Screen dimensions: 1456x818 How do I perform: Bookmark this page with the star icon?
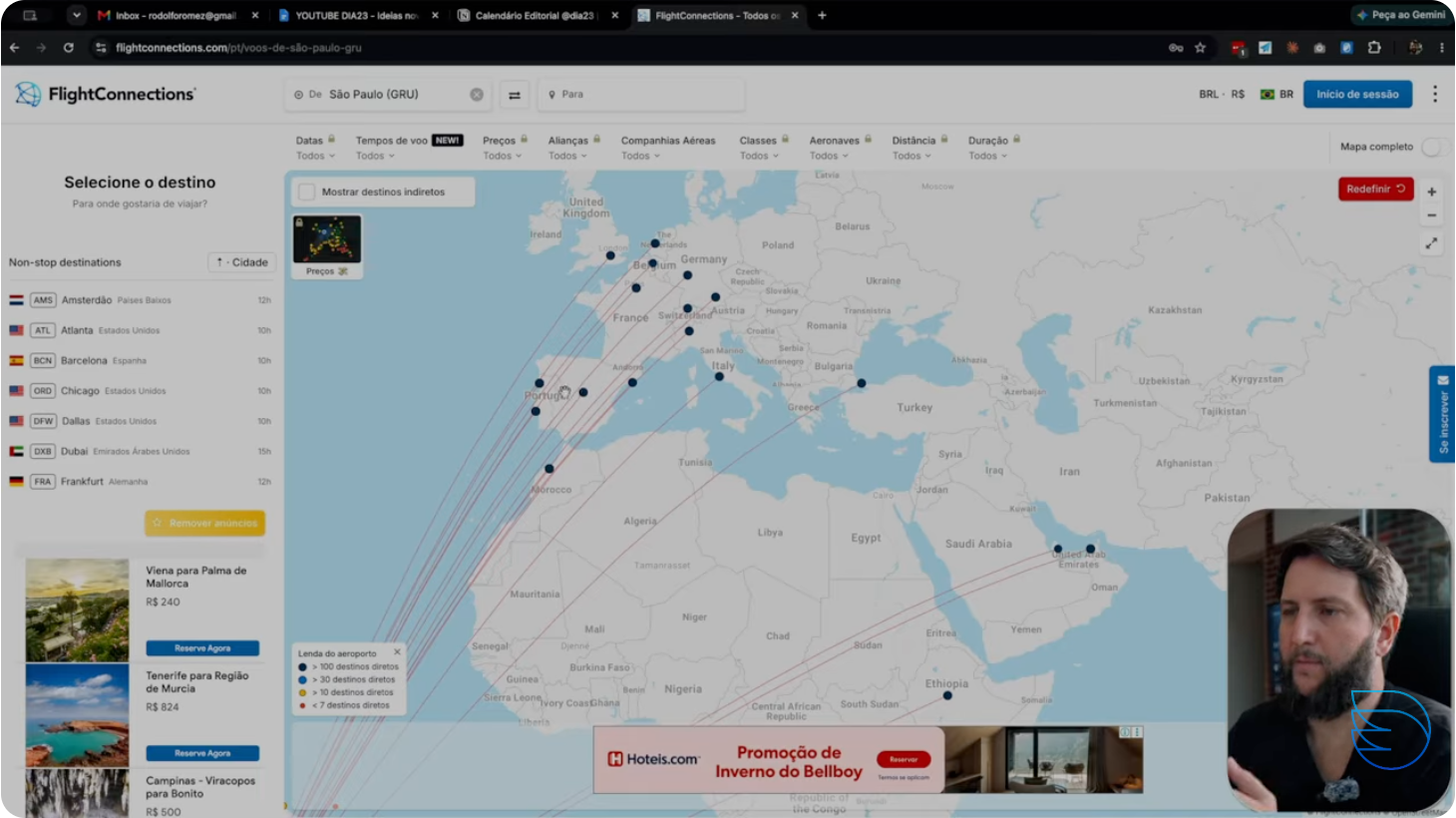pos(1200,47)
